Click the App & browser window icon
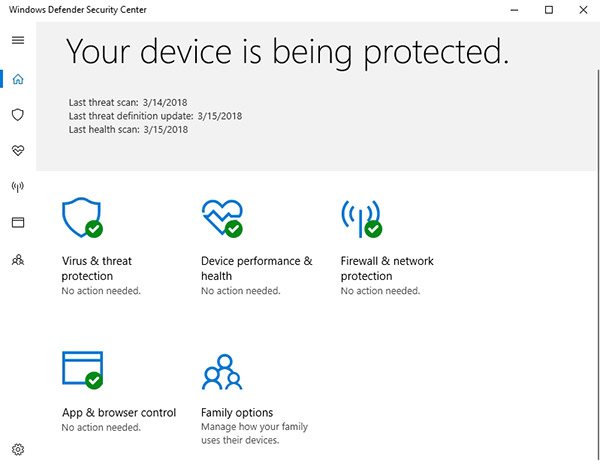This screenshot has height=472, width=600. pos(82,368)
